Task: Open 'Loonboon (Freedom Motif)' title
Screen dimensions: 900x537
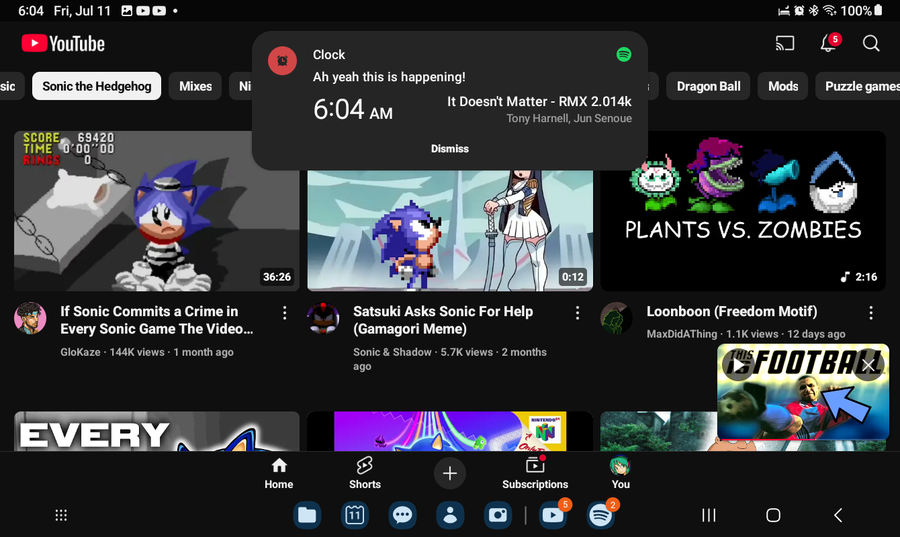Action: point(732,312)
